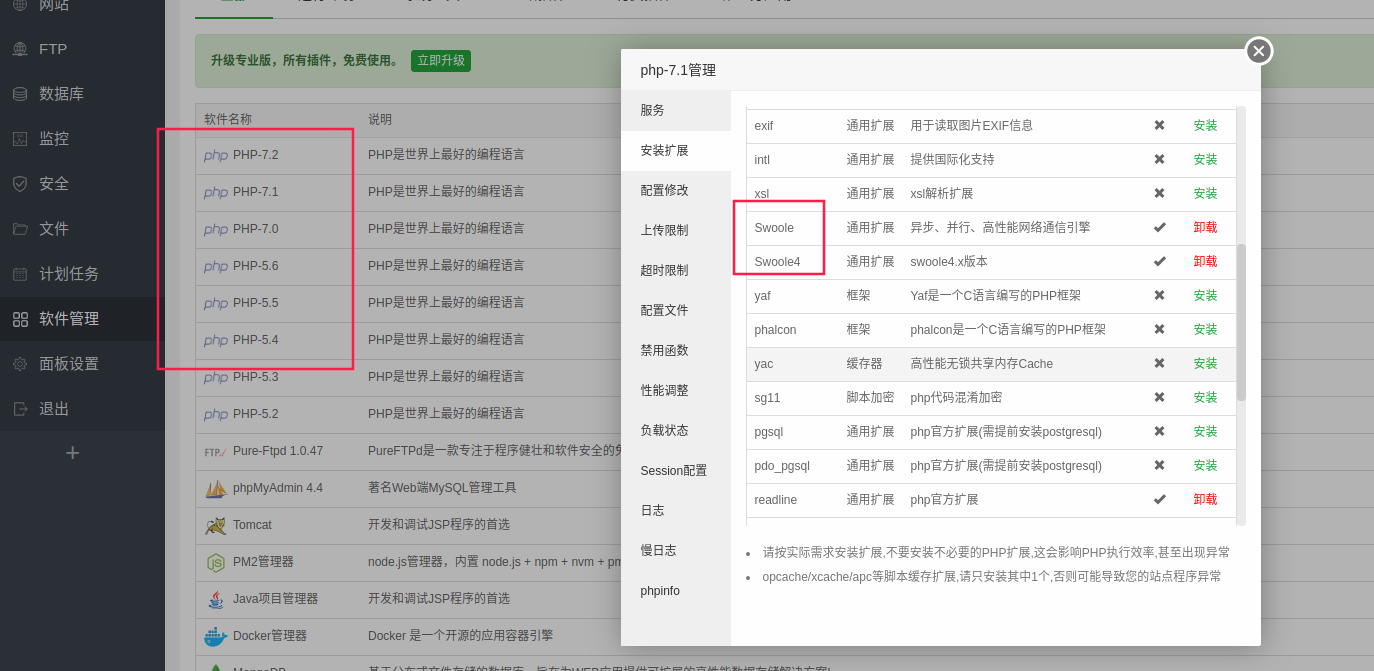The width and height of the screenshot is (1374, 671).
Task: Click the Tomcat cat icon
Action: [216, 525]
